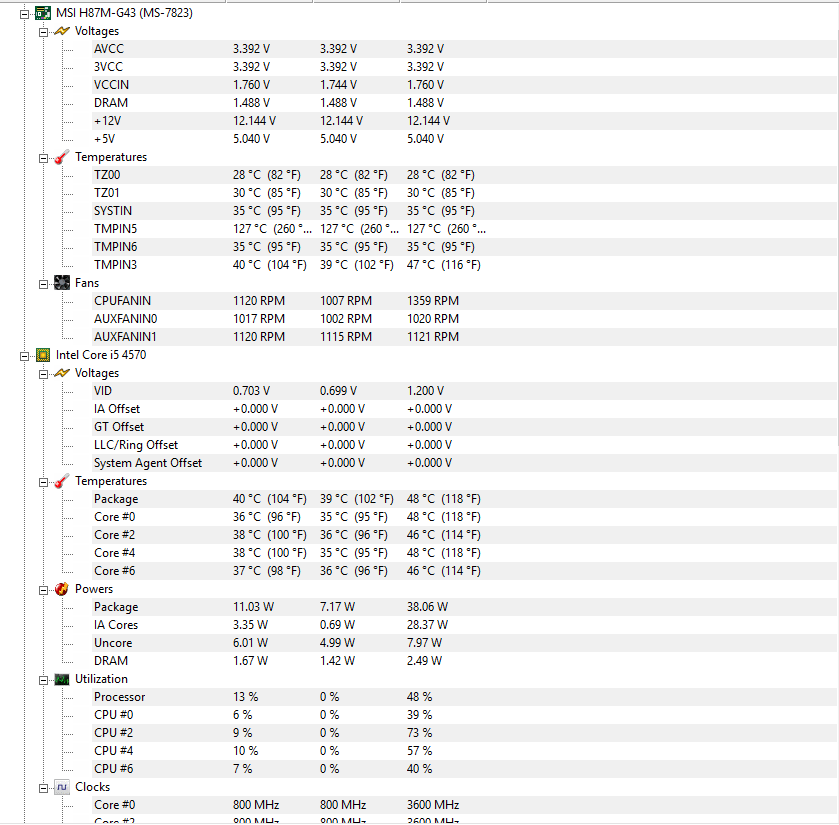Select the CPU #4 utilization row
The height and width of the screenshot is (825, 839).
[464, 751]
